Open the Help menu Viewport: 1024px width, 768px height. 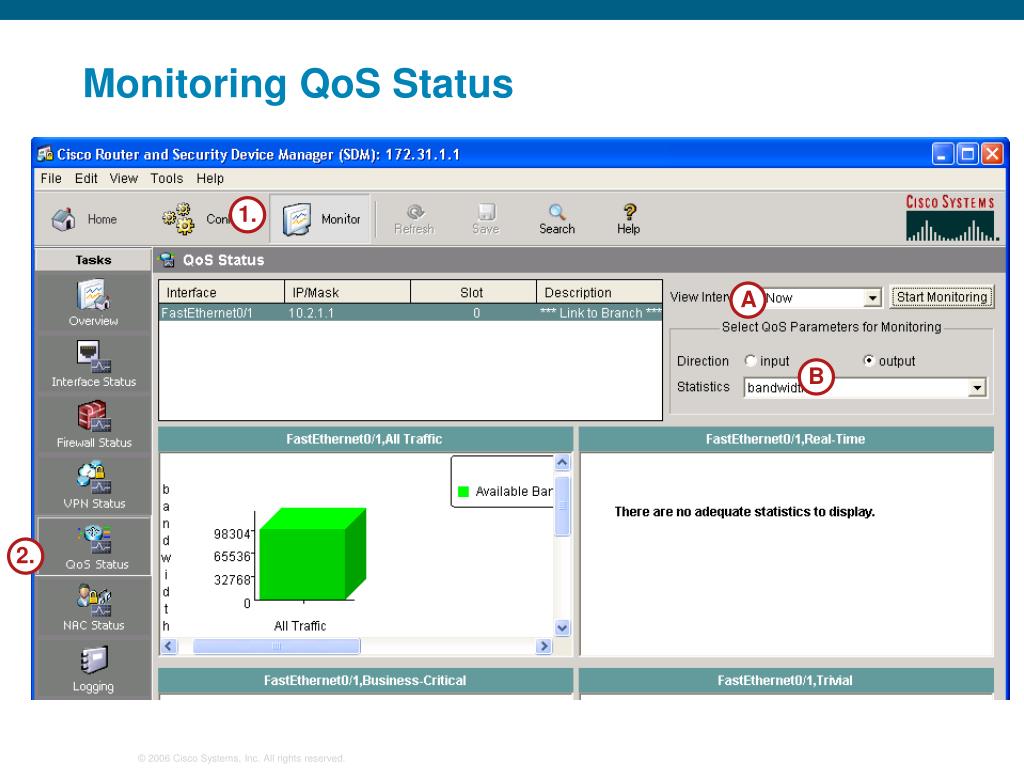(x=210, y=178)
